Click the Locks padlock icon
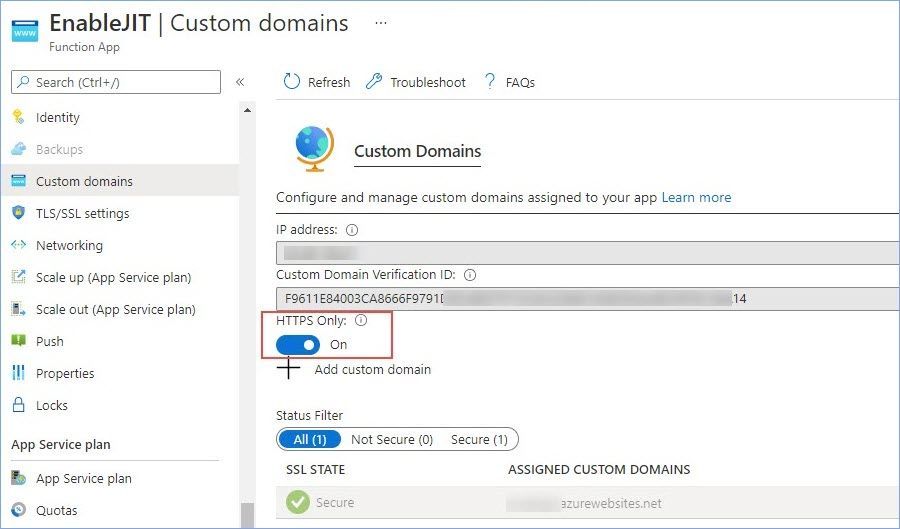 (18, 405)
